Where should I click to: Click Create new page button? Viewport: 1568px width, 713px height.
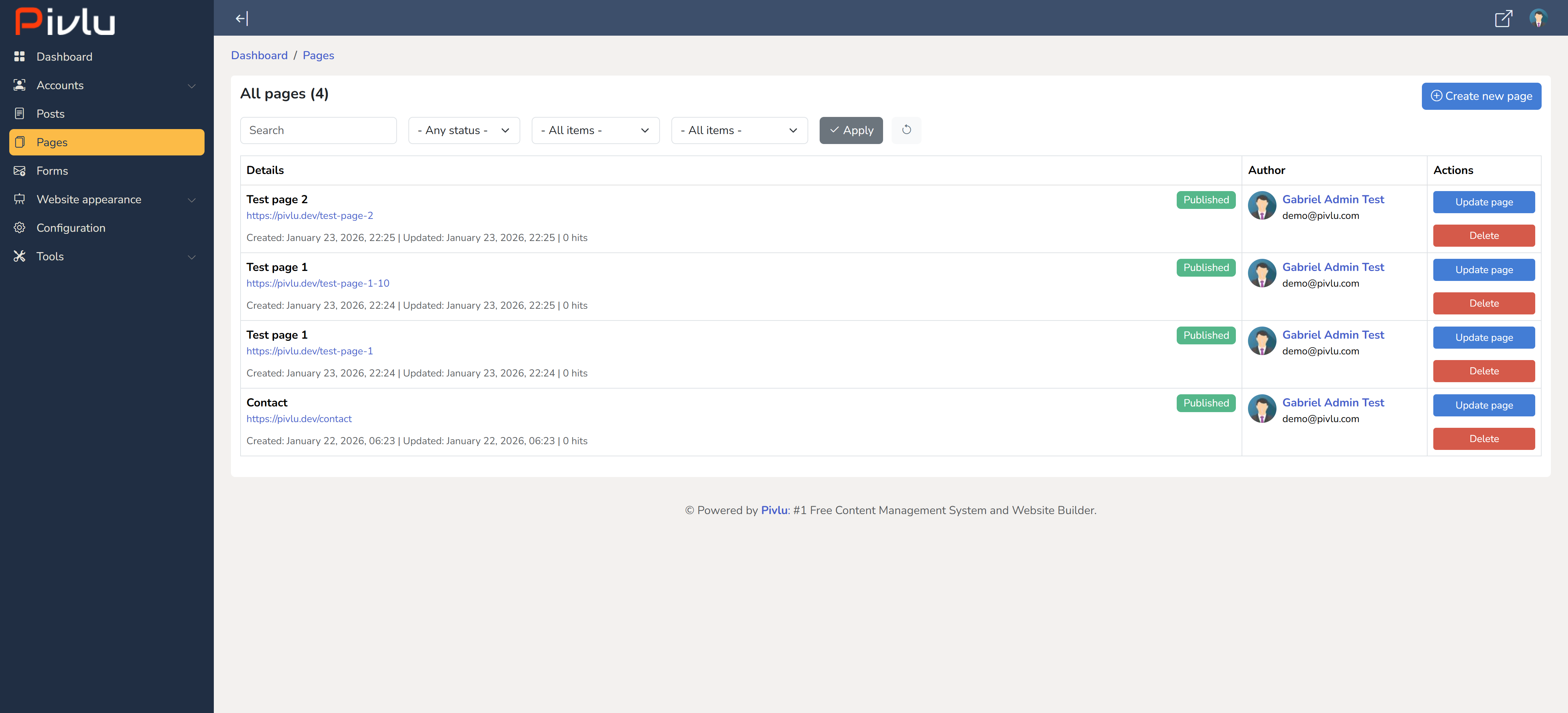[1480, 96]
